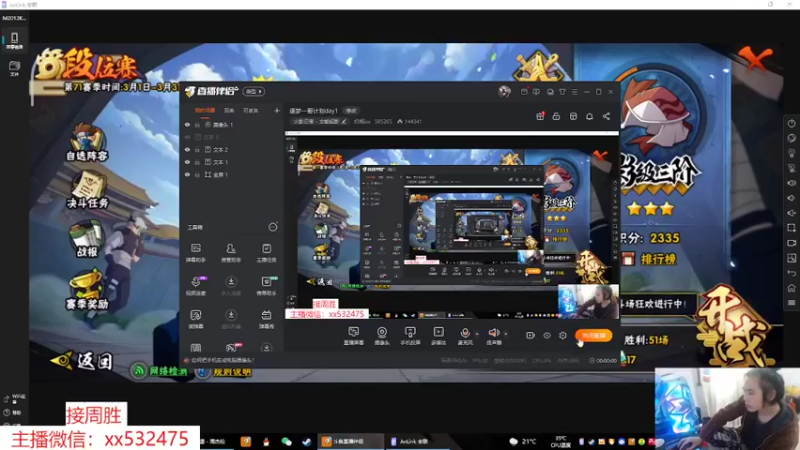Switch to the third scene tab
The image size is (800, 450).
[250, 110]
